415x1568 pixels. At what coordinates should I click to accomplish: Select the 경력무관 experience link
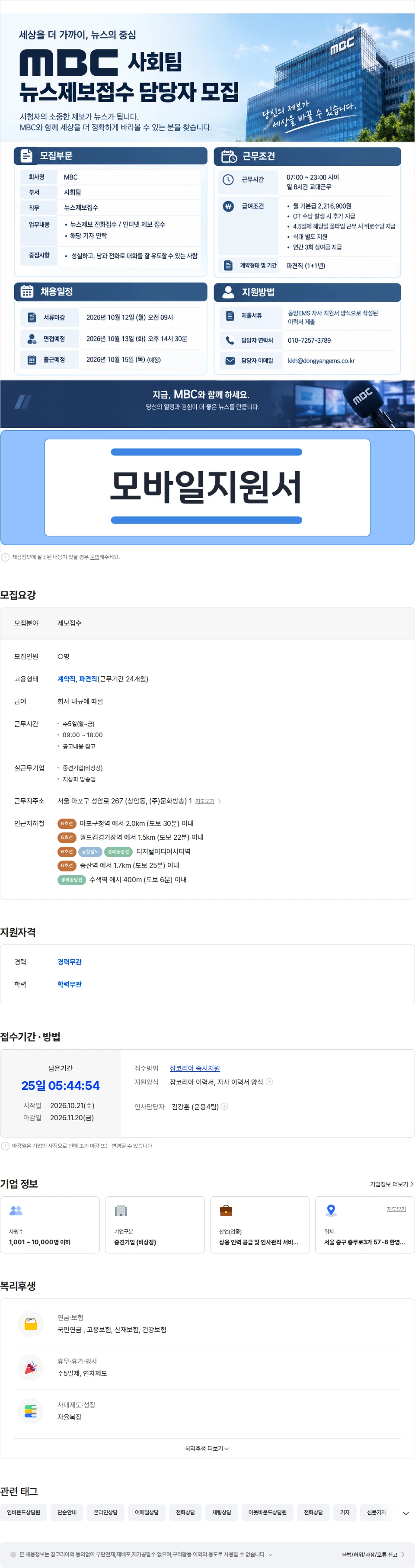click(x=69, y=962)
